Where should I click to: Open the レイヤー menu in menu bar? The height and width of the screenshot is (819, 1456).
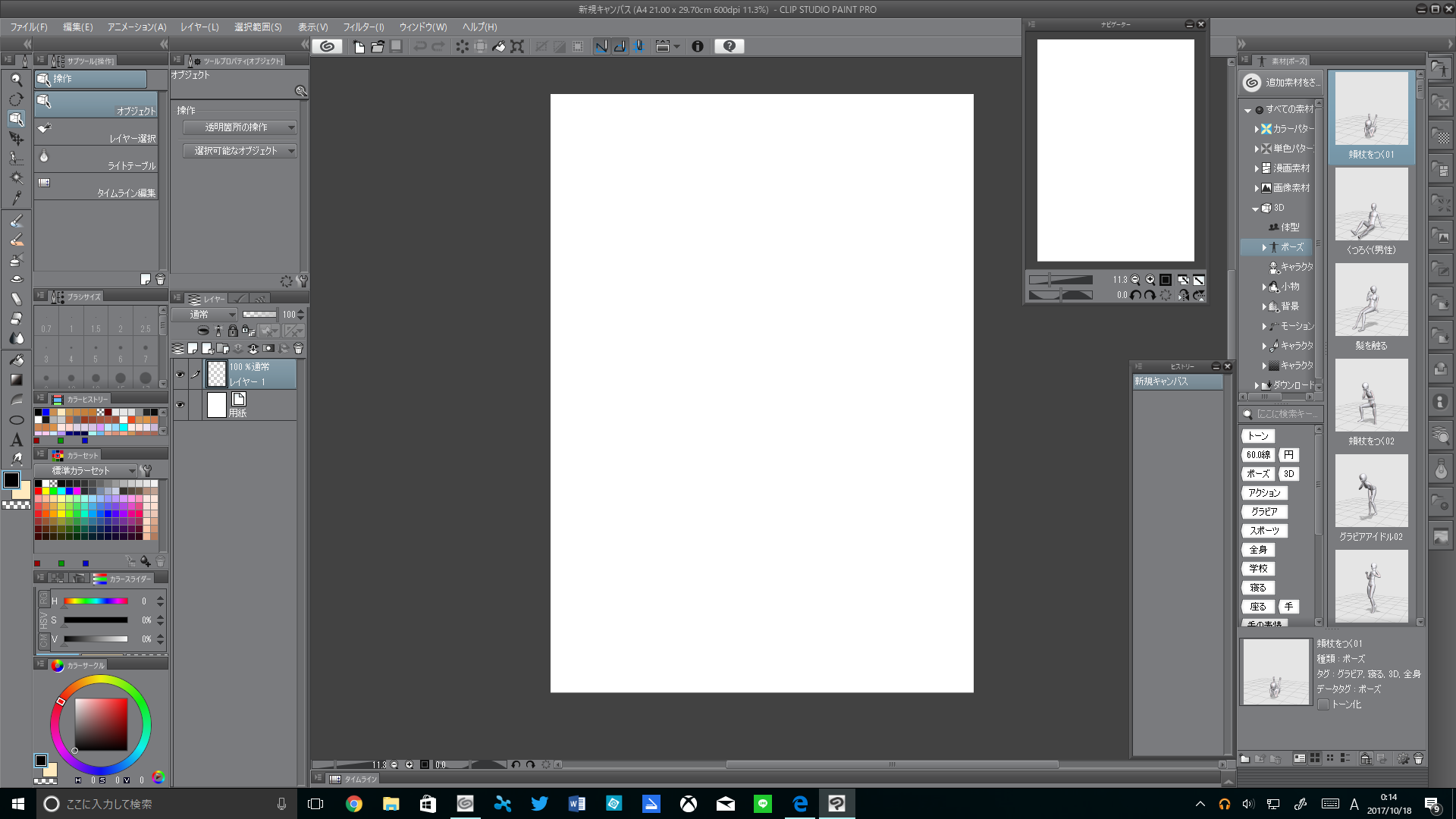[199, 27]
